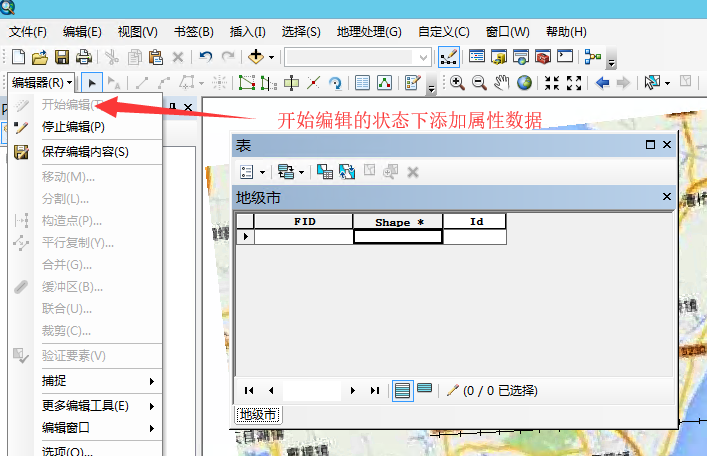Open the Editor (编辑器) dropdown
This screenshot has width=707, height=456.
click(41, 83)
